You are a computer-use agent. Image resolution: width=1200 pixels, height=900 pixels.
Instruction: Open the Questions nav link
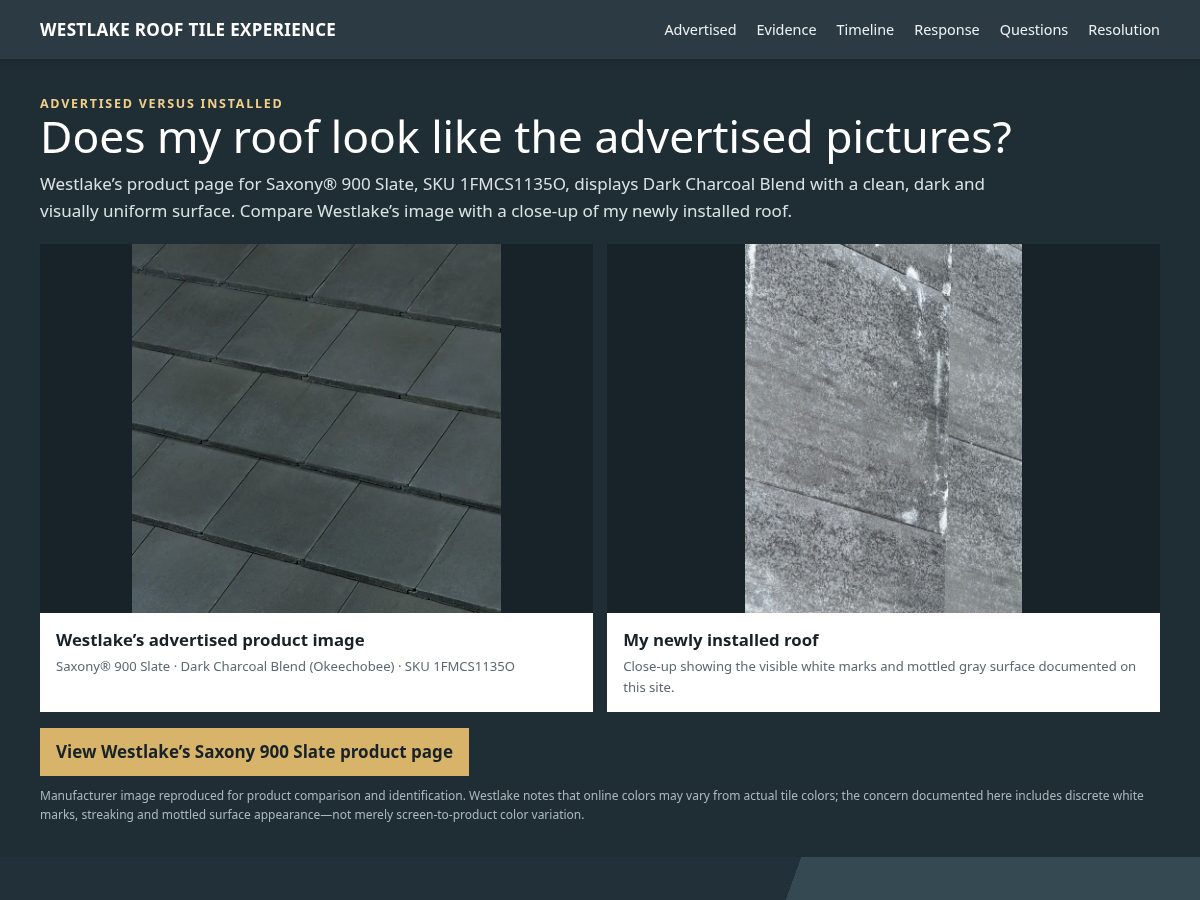[1034, 30]
